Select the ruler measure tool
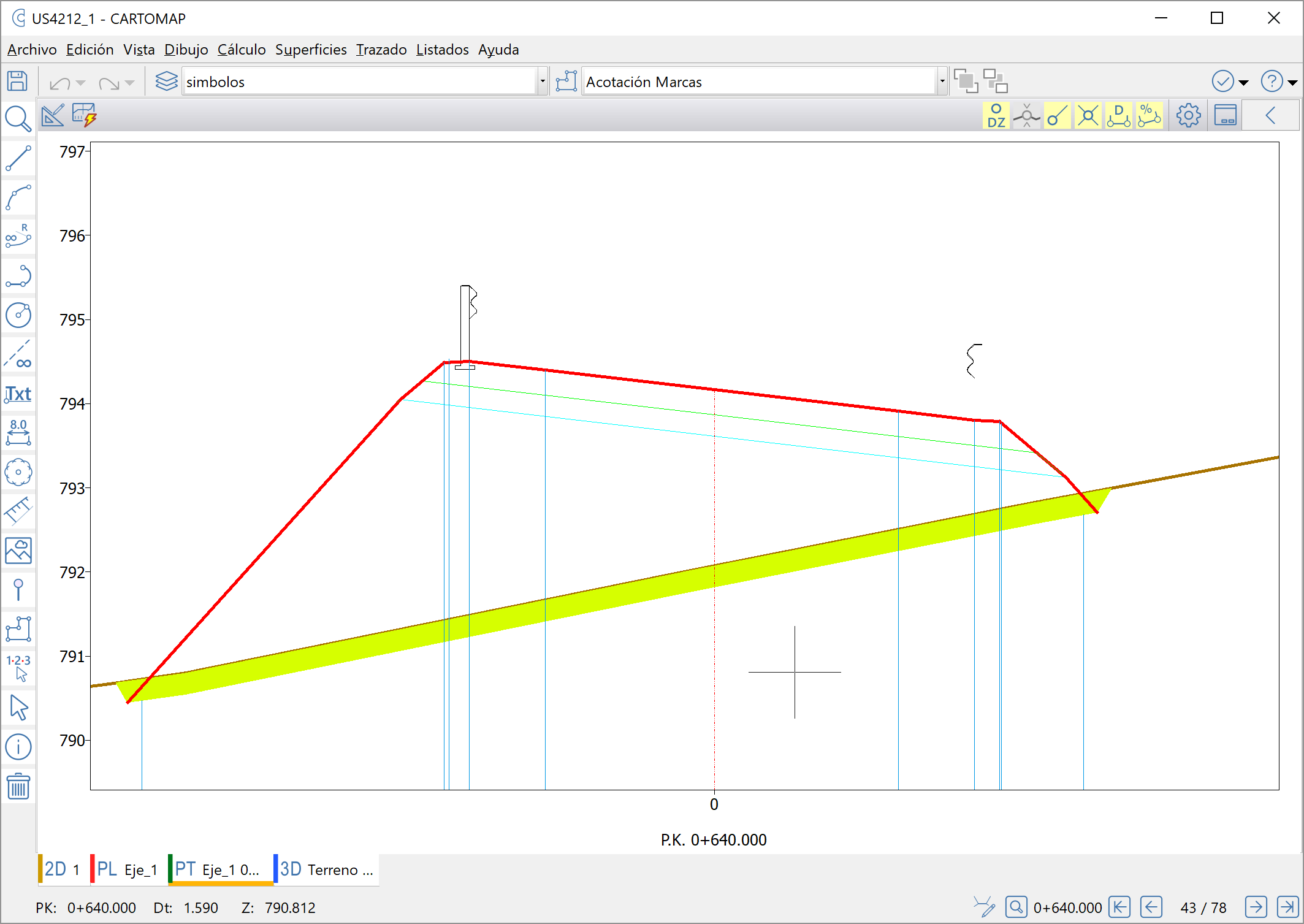The image size is (1304, 924). click(18, 510)
